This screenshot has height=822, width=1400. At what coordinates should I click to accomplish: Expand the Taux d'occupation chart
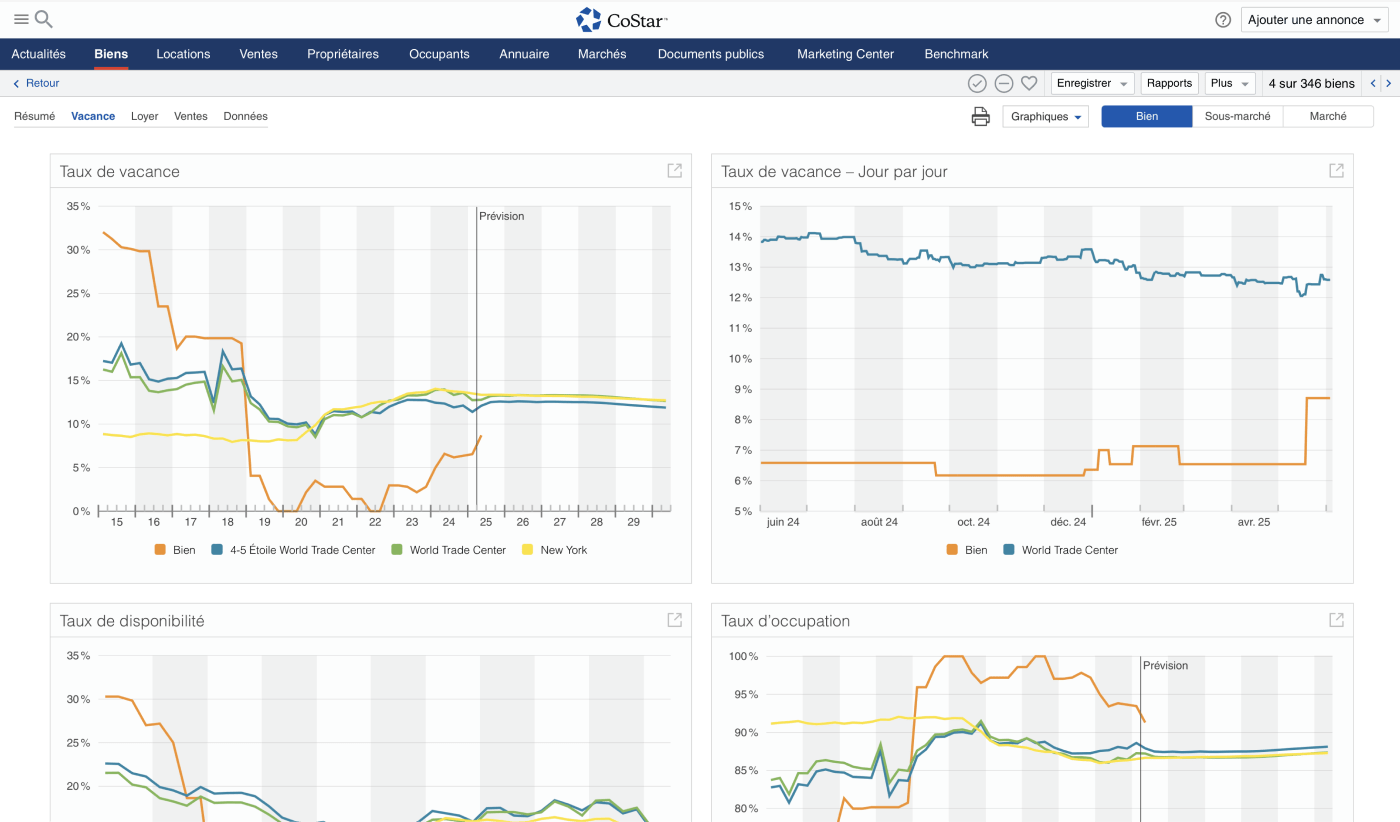click(1336, 620)
